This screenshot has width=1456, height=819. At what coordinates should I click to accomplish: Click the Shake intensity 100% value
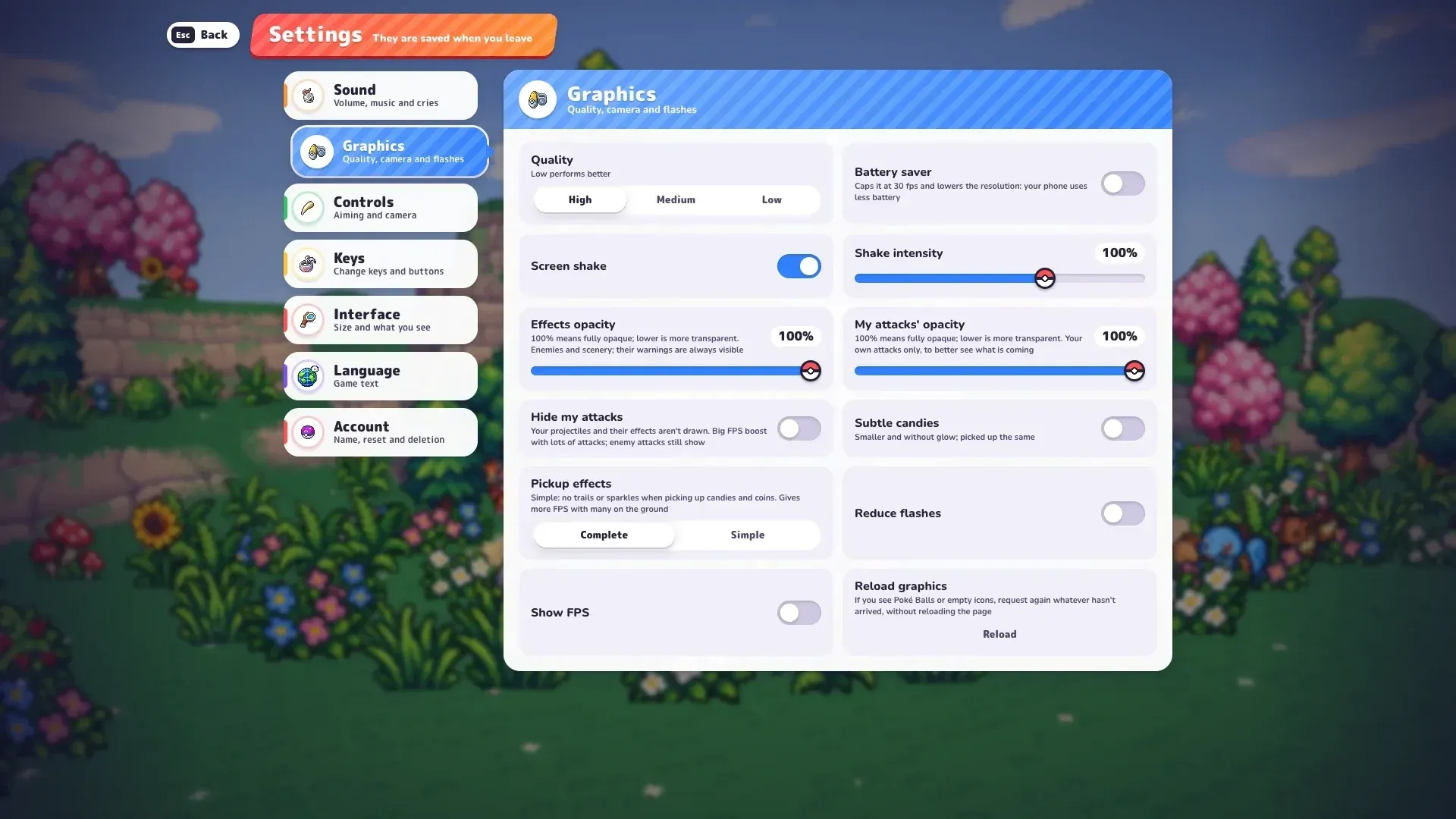tap(1119, 253)
